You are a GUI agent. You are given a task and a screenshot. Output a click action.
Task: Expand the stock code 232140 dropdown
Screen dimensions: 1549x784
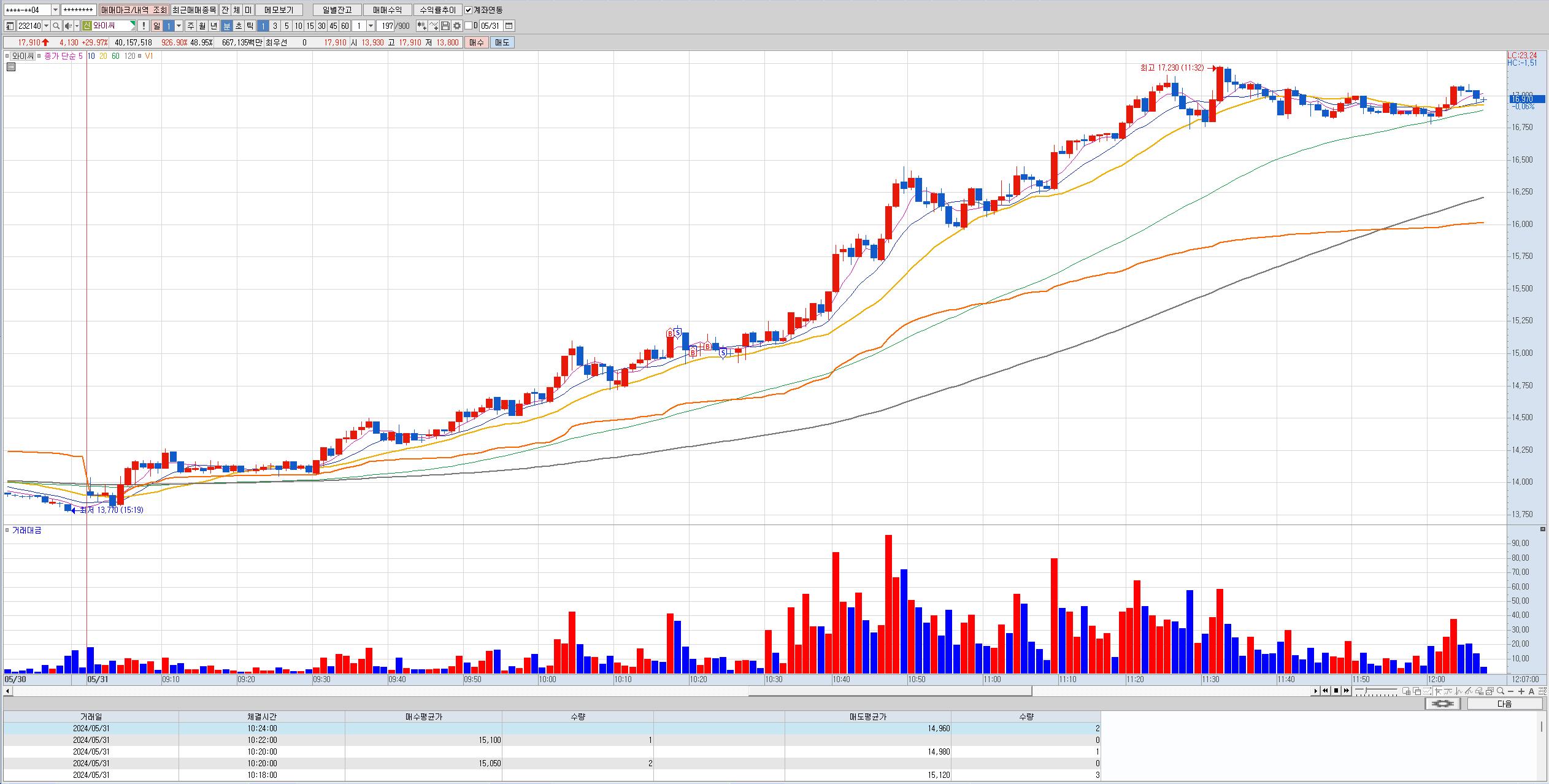click(46, 26)
